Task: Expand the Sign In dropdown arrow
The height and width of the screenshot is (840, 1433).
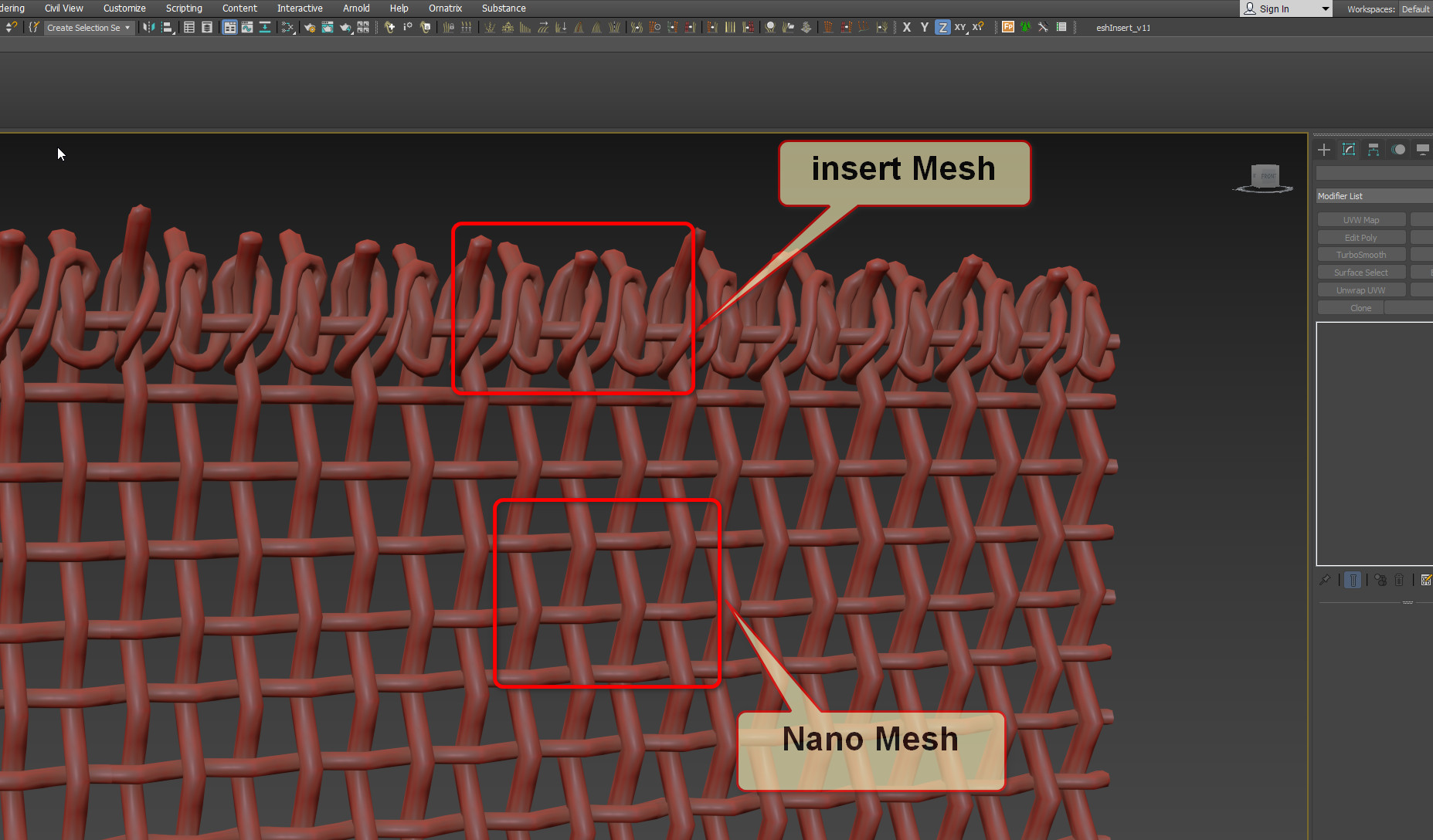Action: point(1326,9)
